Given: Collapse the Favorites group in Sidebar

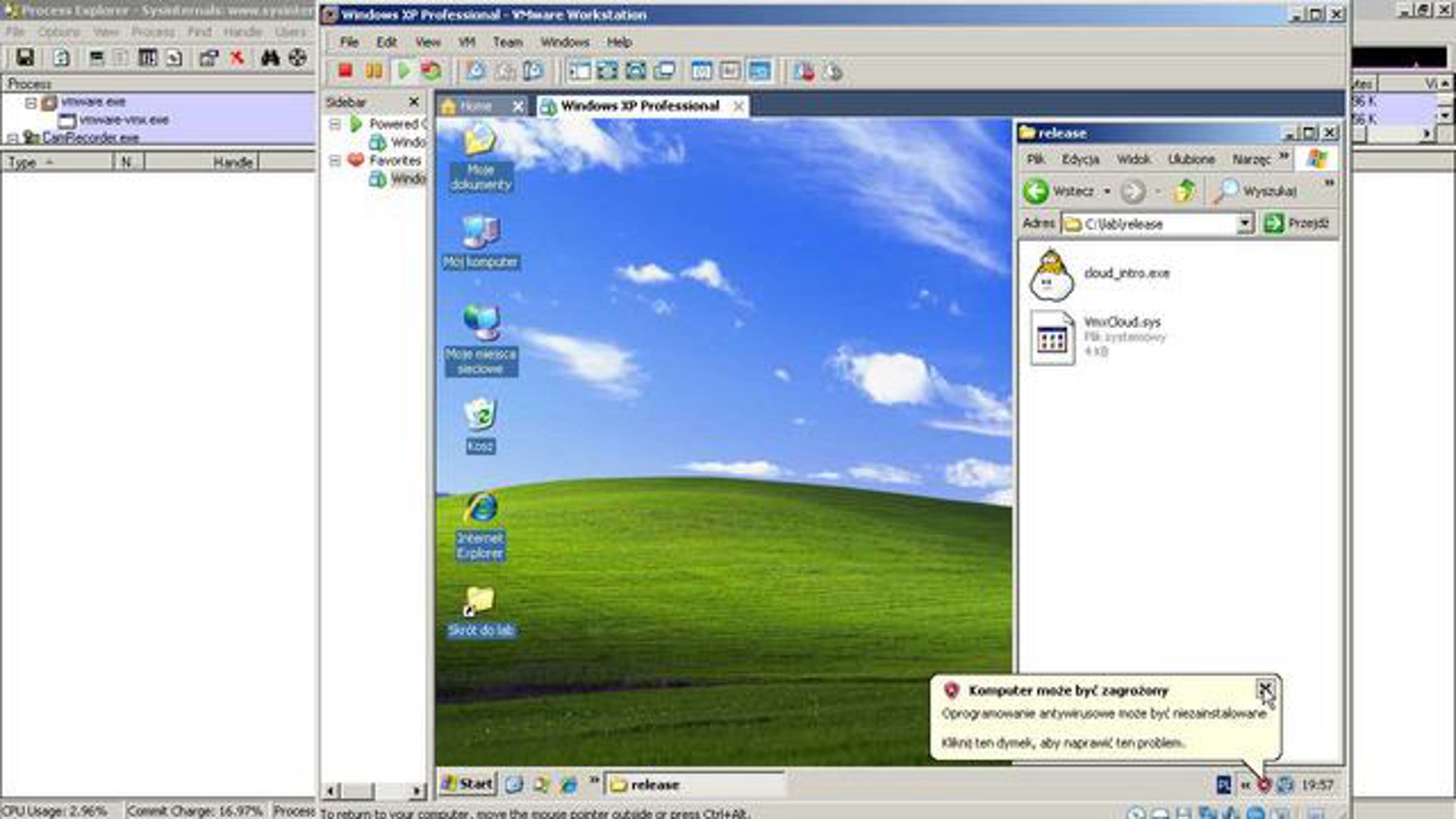Looking at the screenshot, I should pyautogui.click(x=334, y=161).
